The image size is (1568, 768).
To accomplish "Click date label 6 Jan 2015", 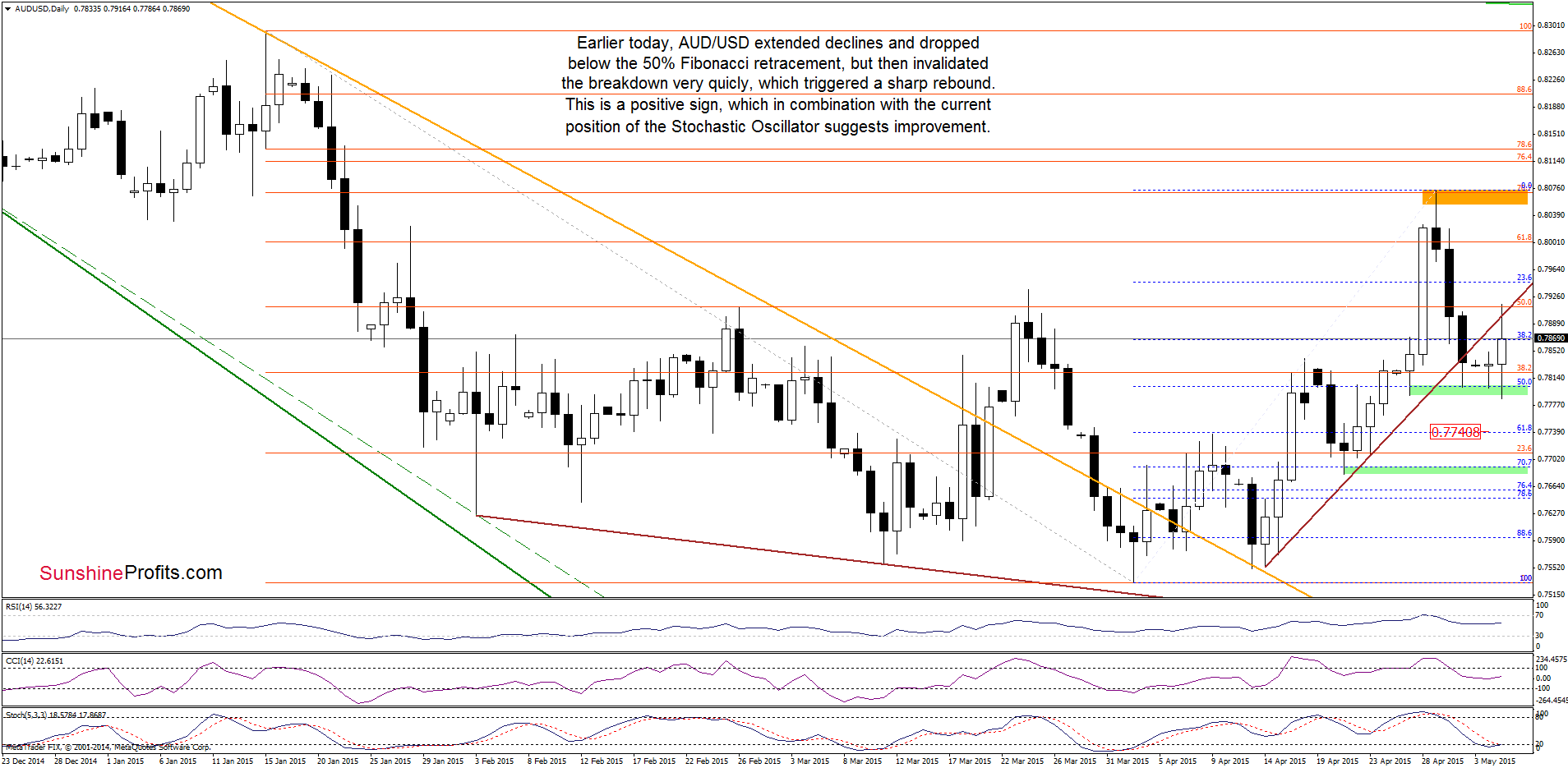I will click(x=178, y=761).
